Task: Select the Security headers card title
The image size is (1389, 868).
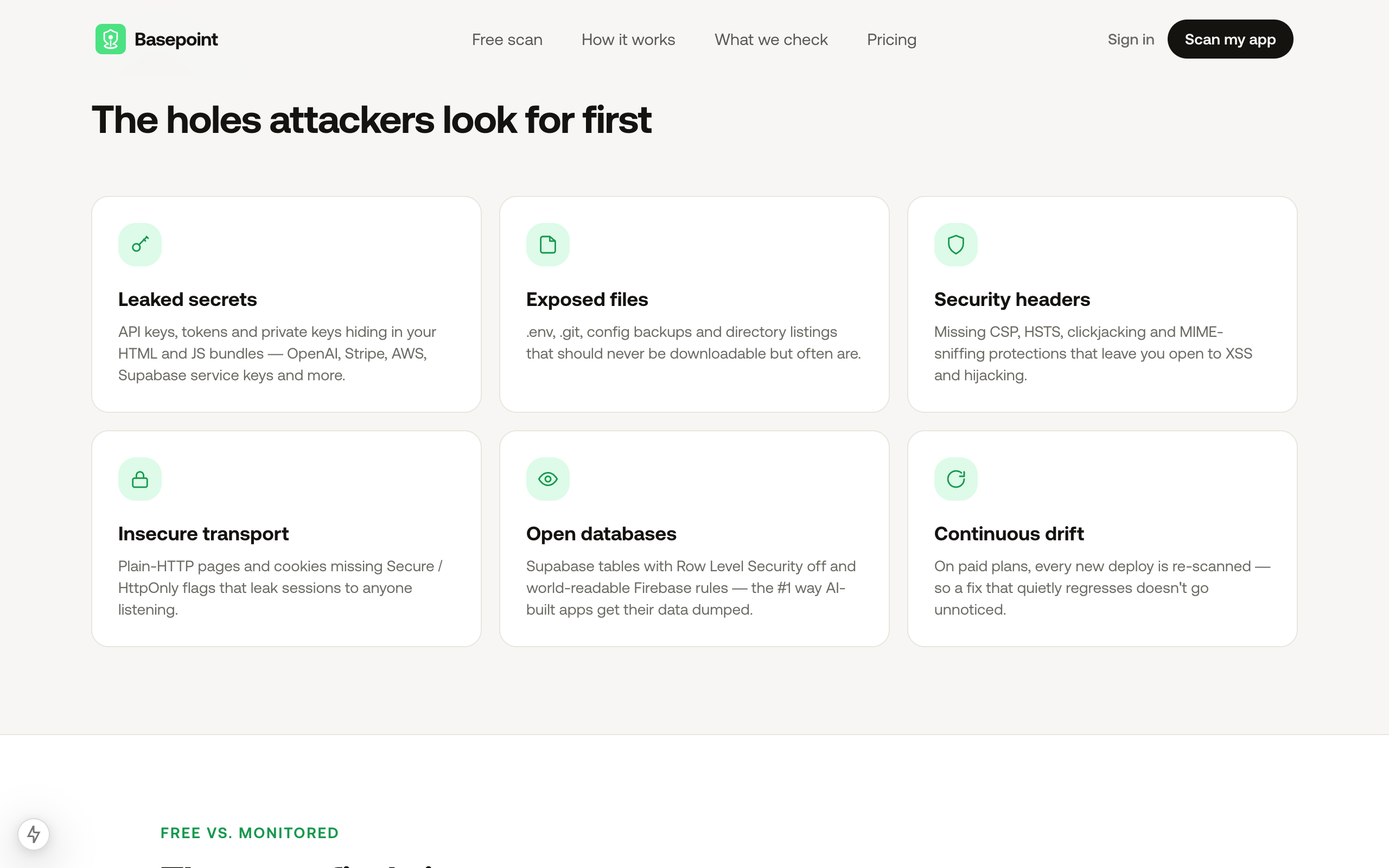Action: click(1012, 299)
